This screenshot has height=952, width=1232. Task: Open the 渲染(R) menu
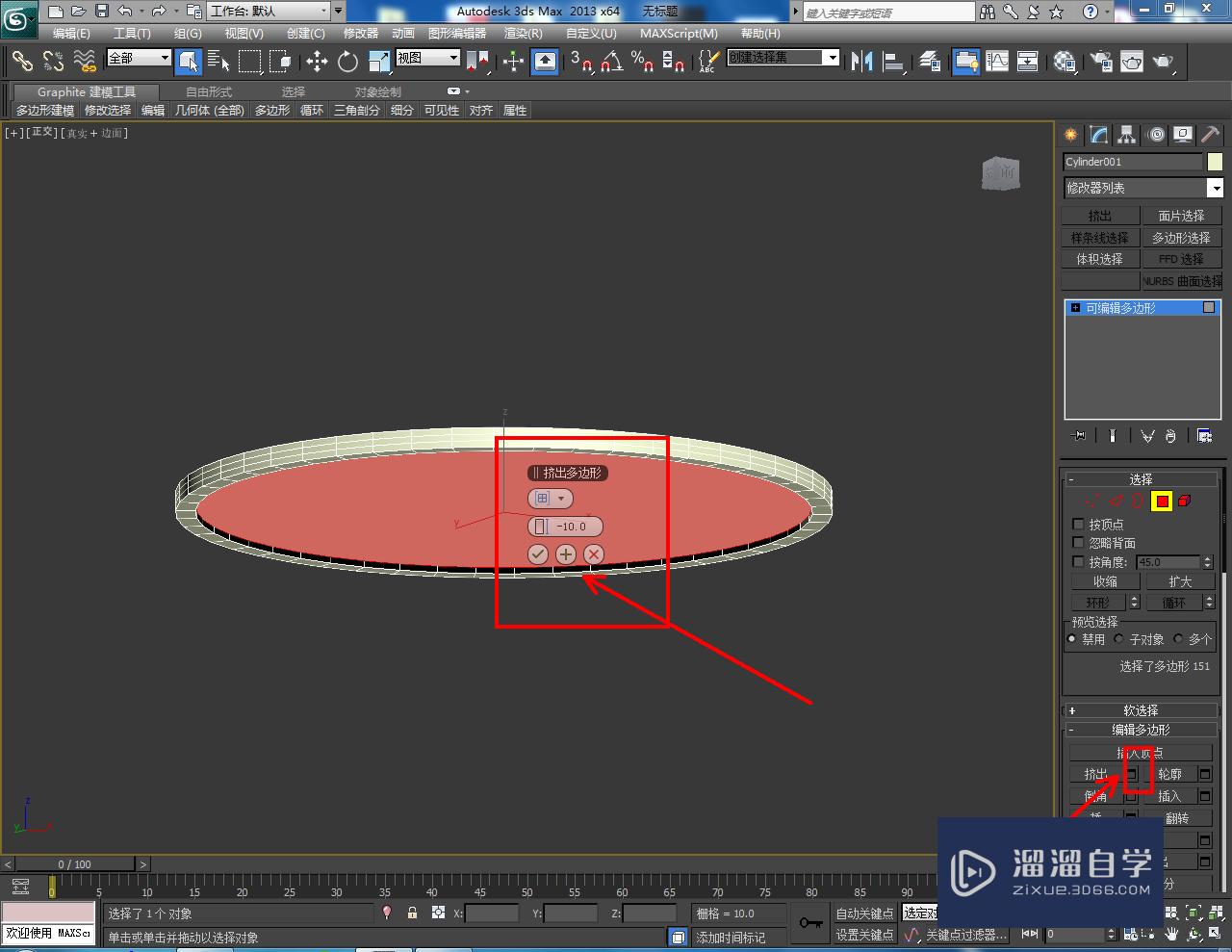click(524, 34)
